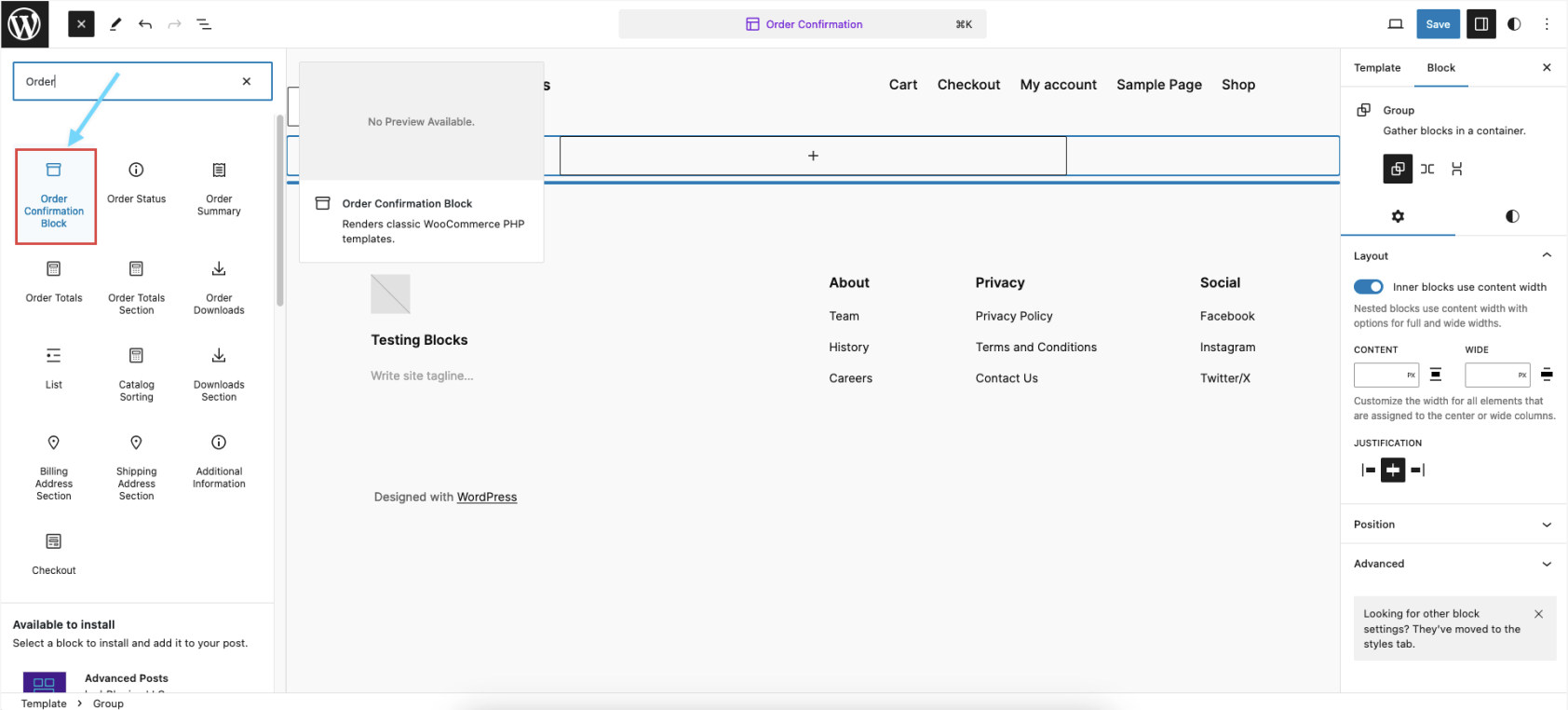Justify items left
The image size is (1568, 710).
1368,470
